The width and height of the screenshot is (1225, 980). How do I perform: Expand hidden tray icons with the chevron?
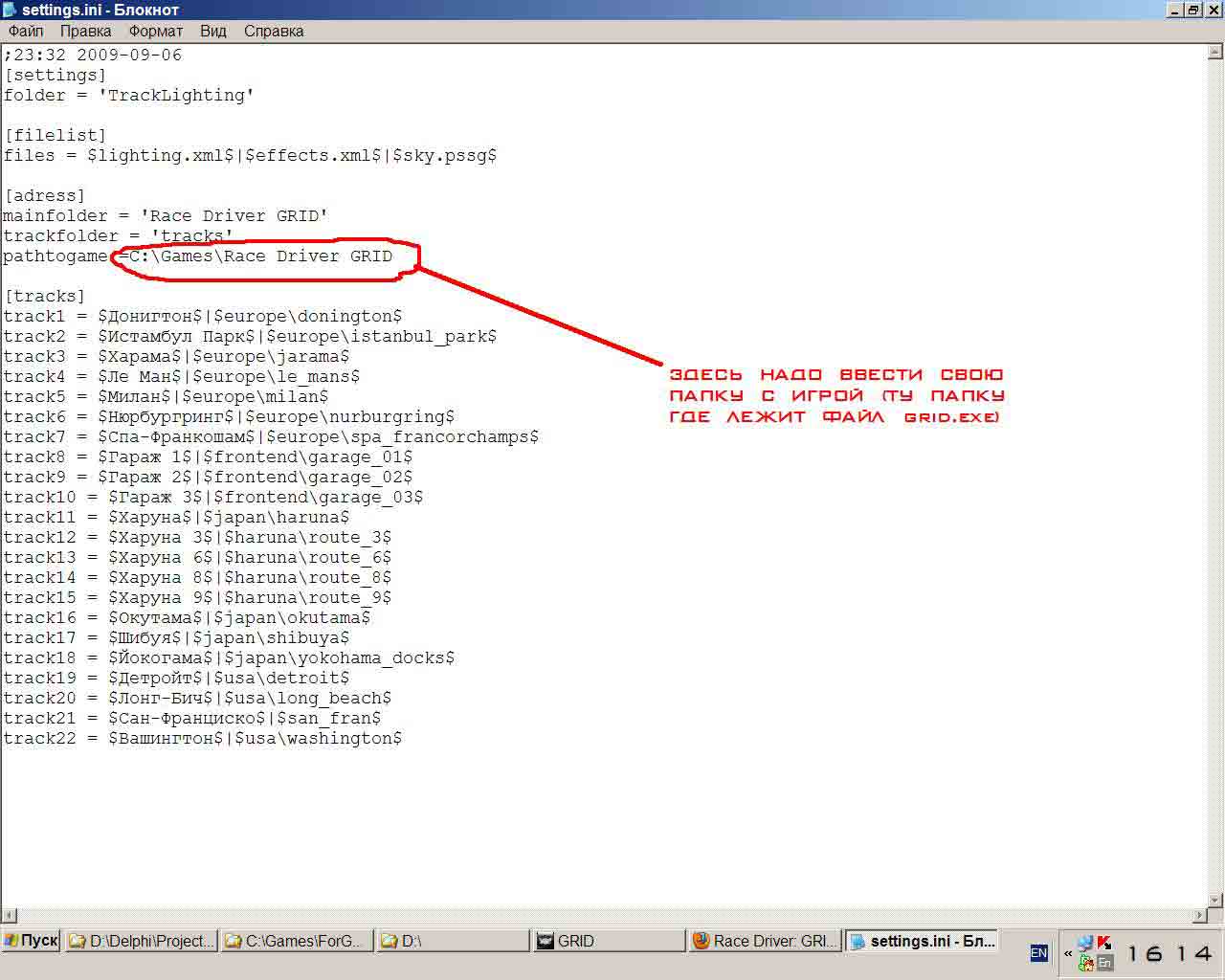pos(1068,953)
